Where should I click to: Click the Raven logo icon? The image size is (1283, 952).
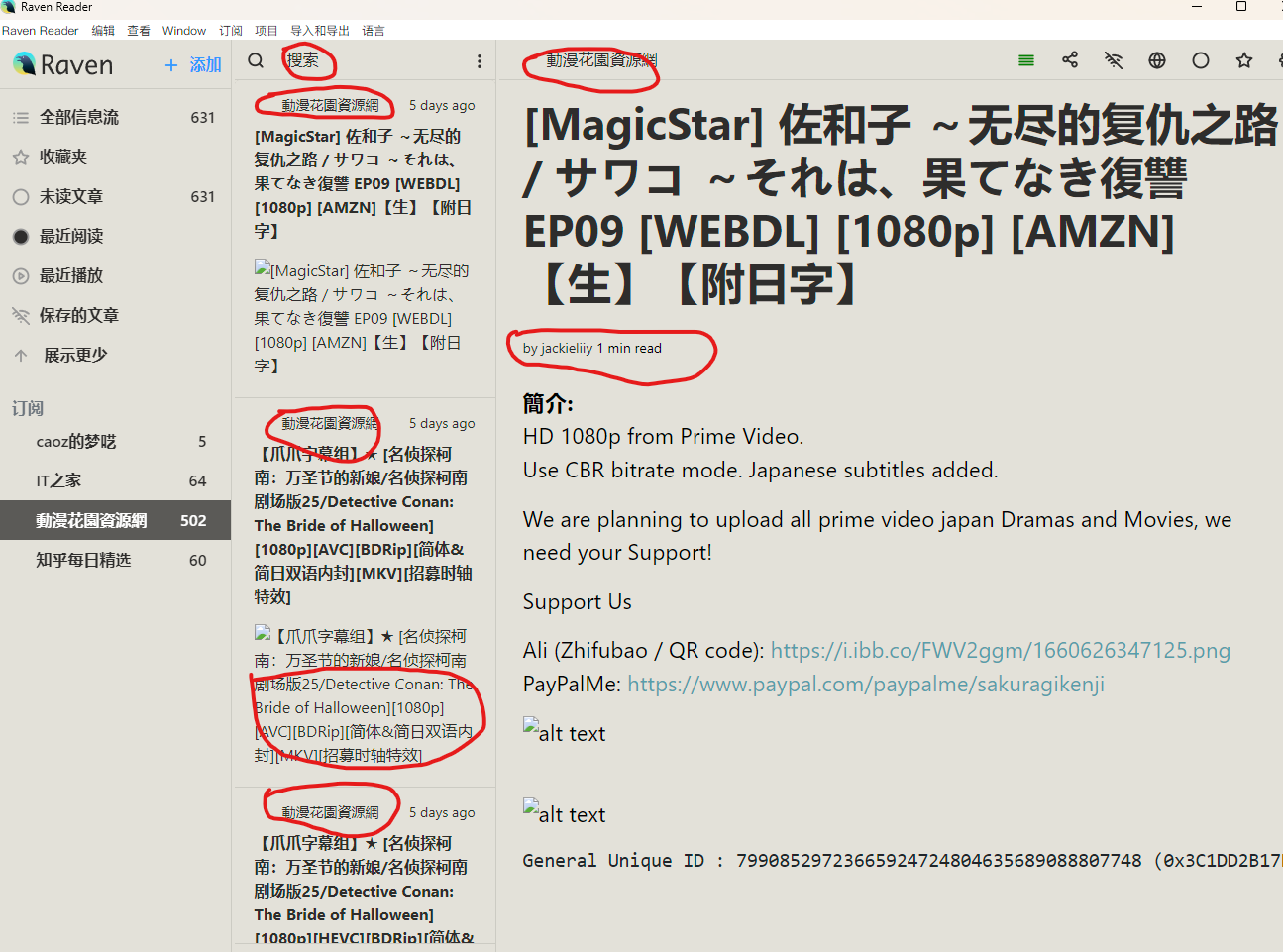[x=24, y=65]
